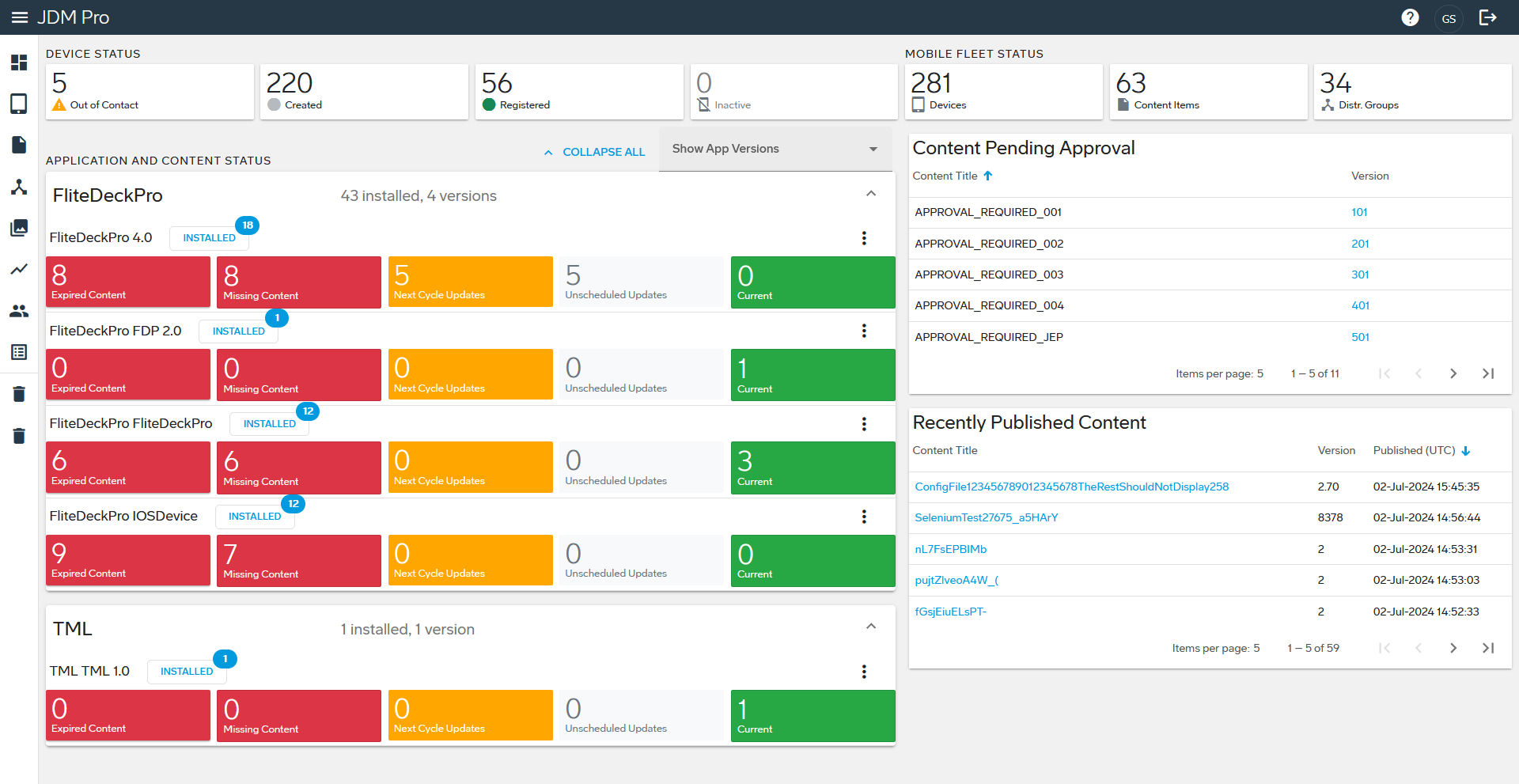
Task: Open more options for FliteDeckPro IOSDevice
Action: pyautogui.click(x=864, y=517)
